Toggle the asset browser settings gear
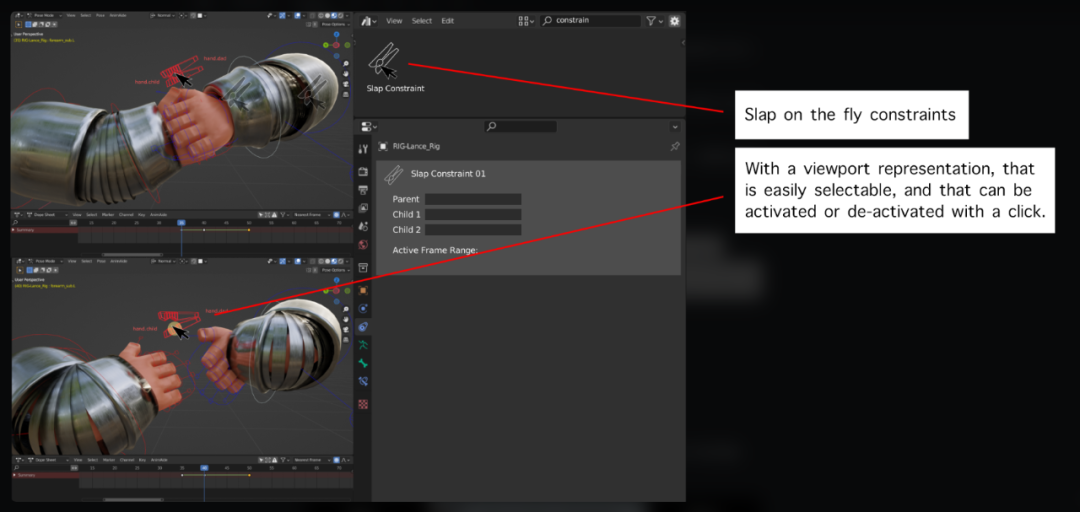The image size is (1080, 512). click(x=674, y=21)
